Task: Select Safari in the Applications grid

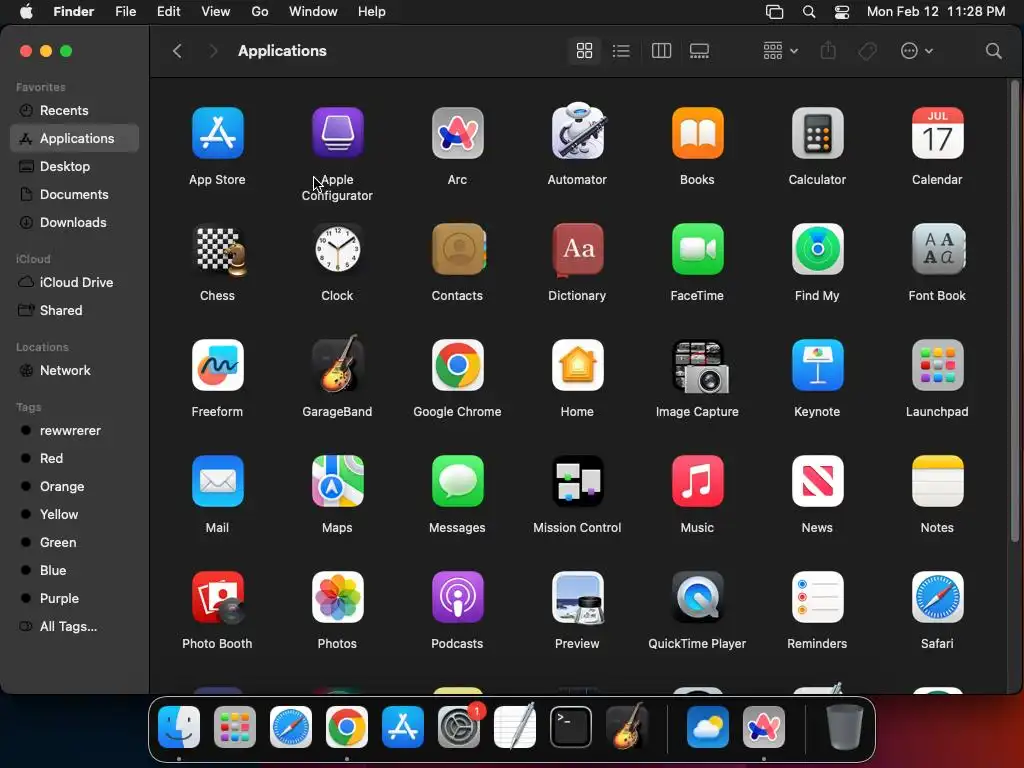Action: tap(938, 597)
